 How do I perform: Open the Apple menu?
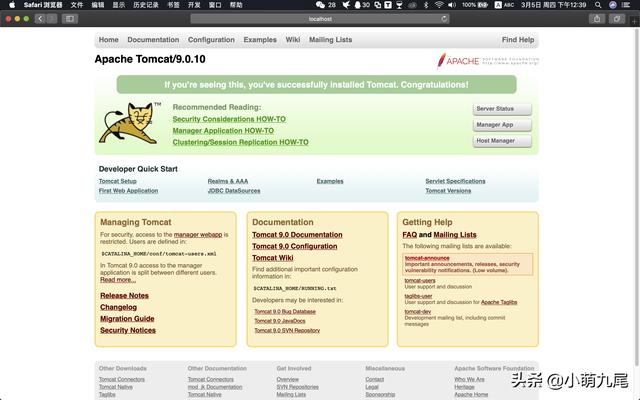pos(12,5)
